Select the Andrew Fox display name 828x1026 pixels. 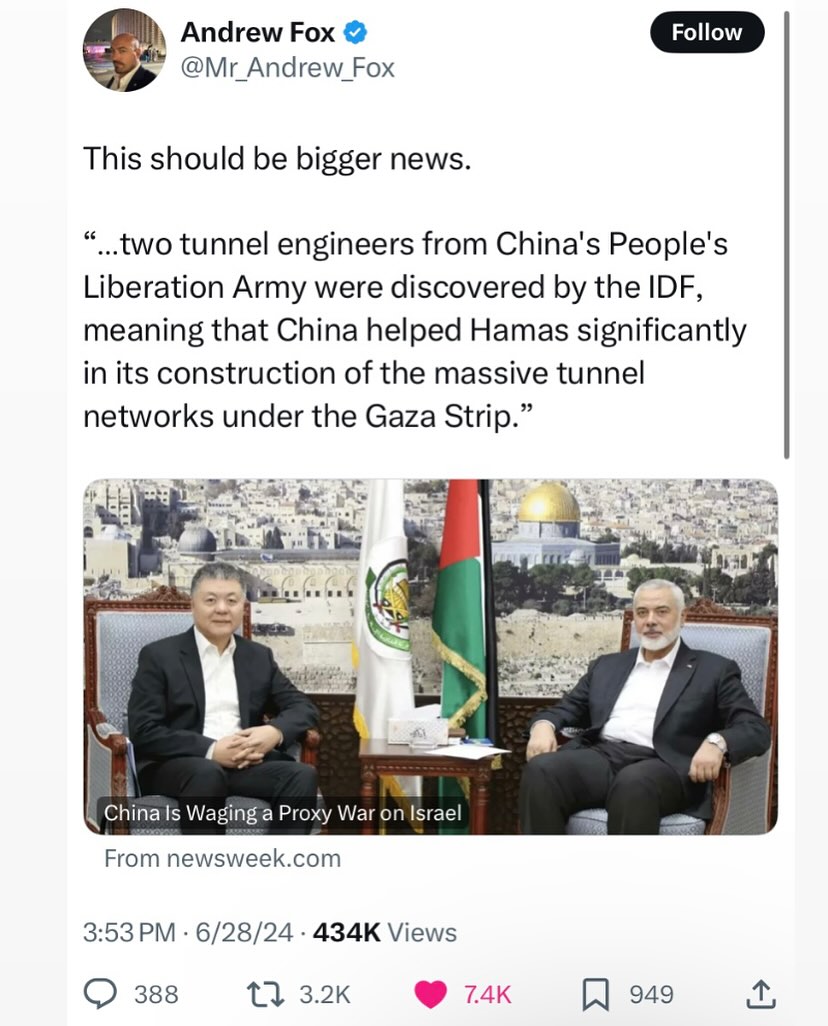click(x=258, y=32)
